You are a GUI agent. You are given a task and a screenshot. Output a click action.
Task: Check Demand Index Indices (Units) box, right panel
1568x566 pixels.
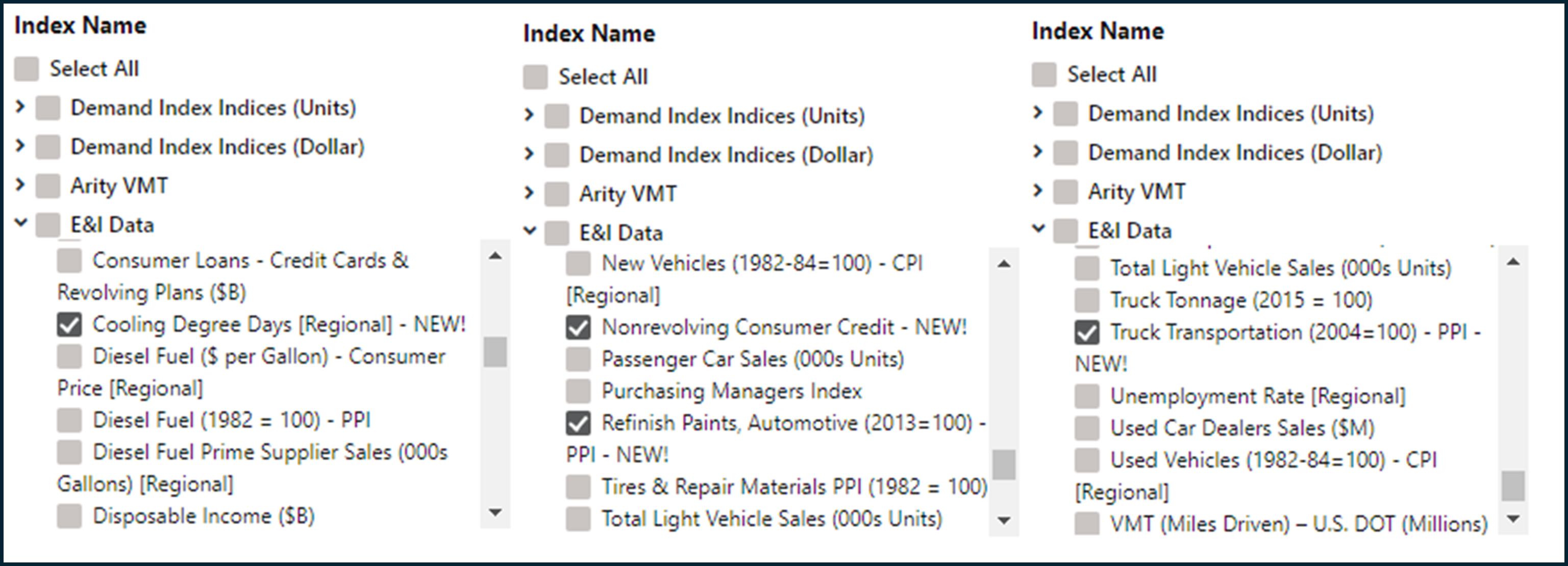pyautogui.click(x=1065, y=113)
